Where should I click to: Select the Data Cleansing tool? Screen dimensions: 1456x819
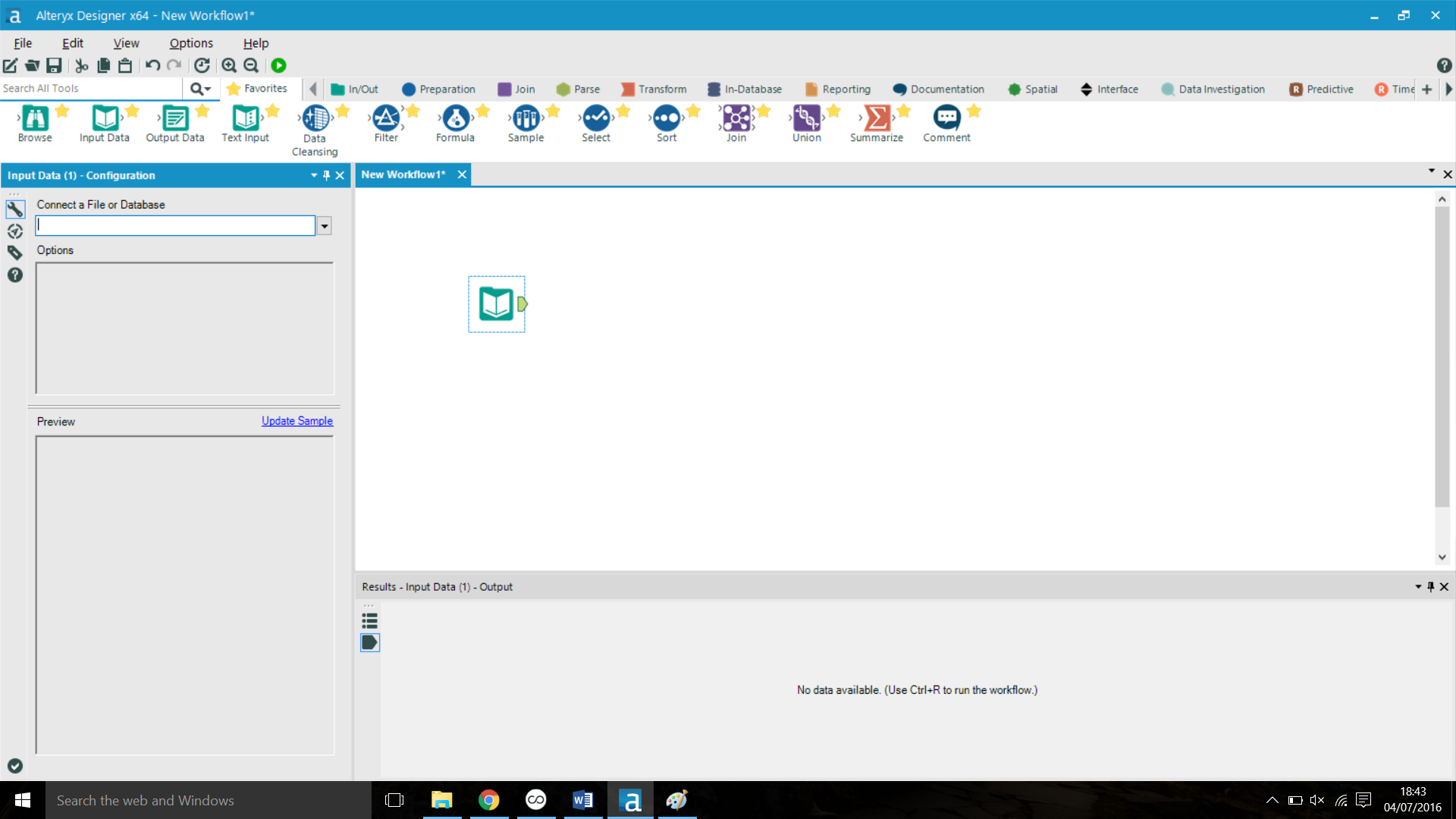tap(315, 119)
